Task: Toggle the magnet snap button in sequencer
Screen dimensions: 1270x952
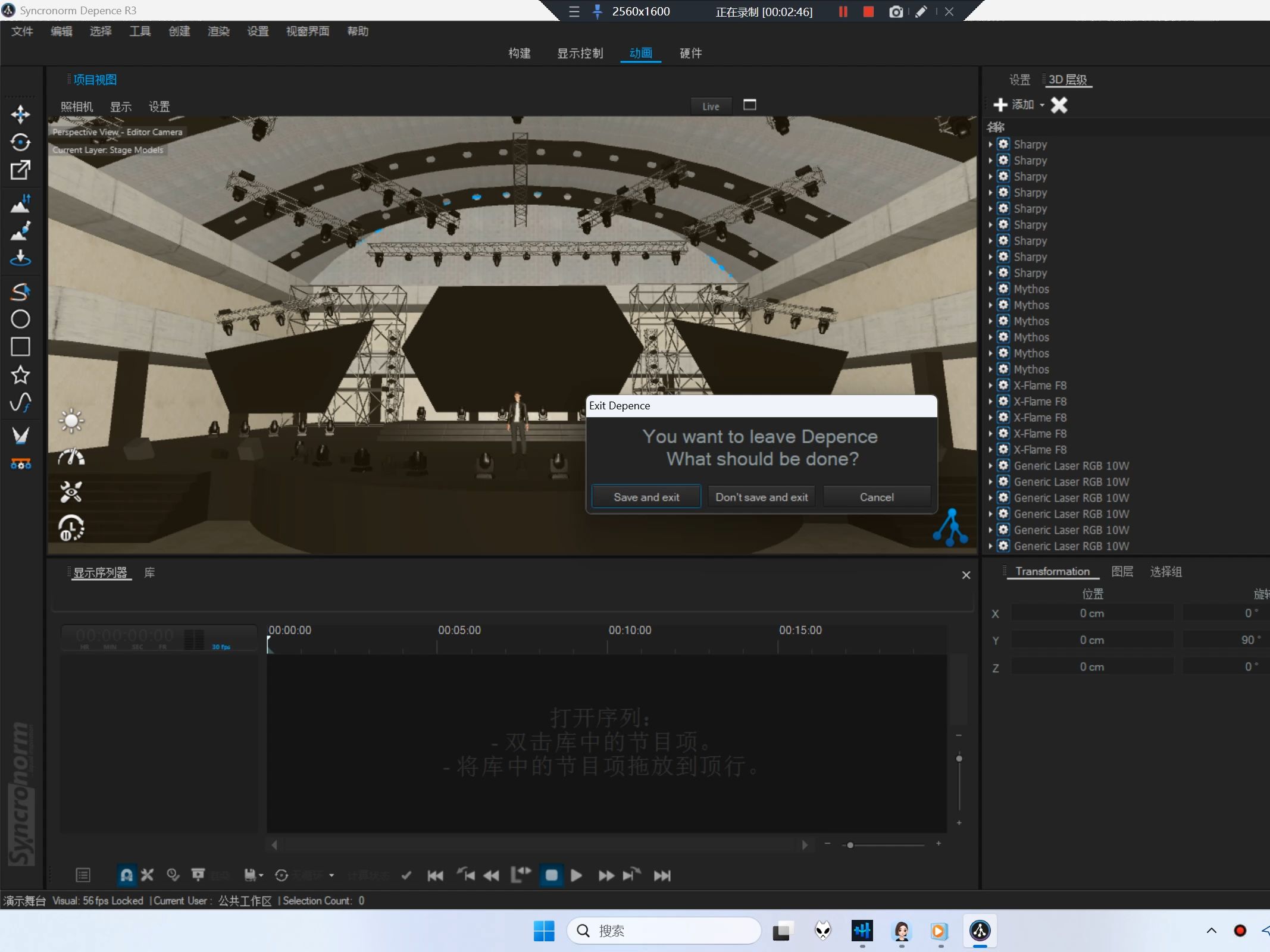Action: [126, 875]
